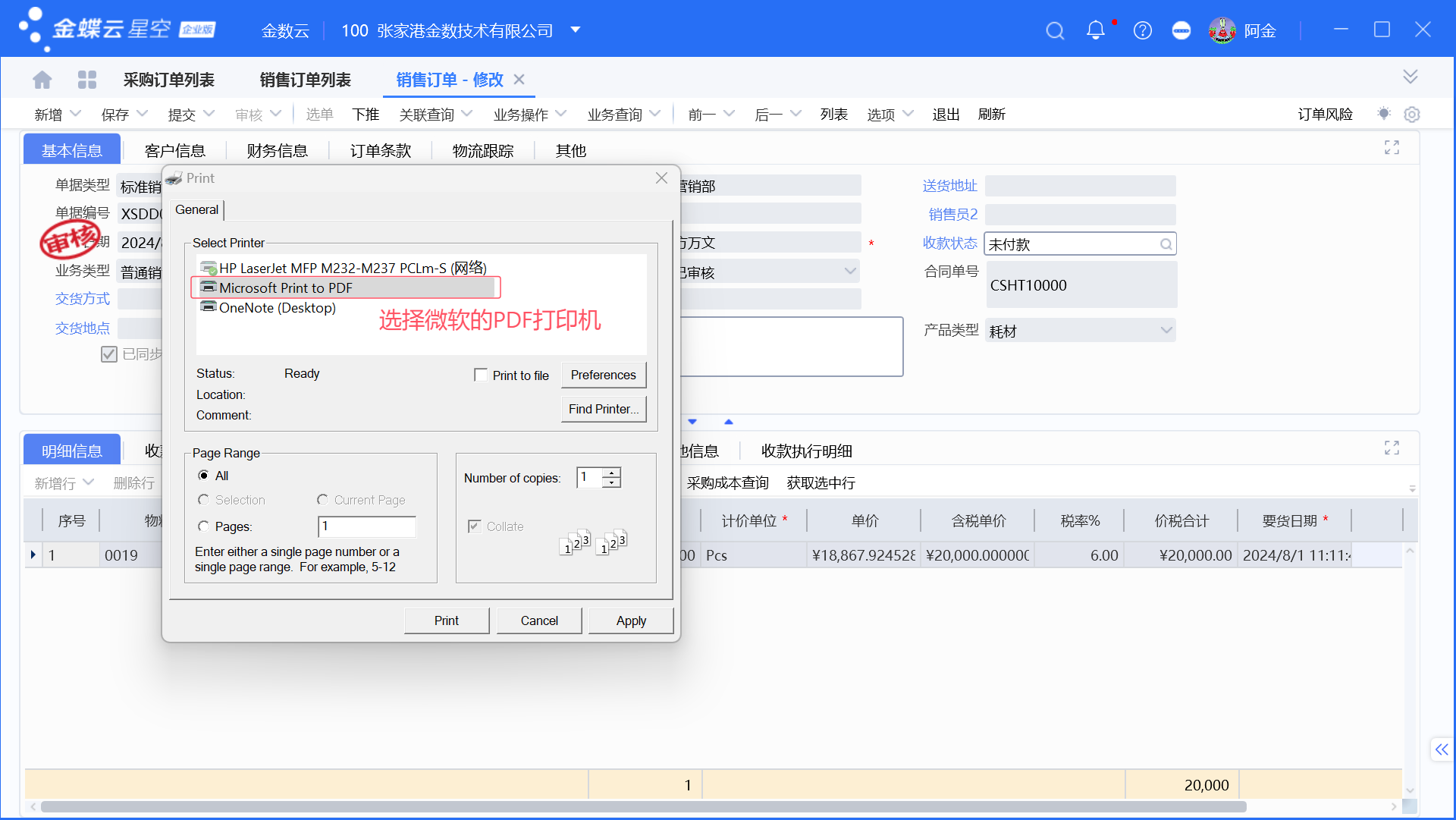Open the app grid menu icon
Image resolution: width=1456 pixels, height=820 pixels.
[x=87, y=80]
